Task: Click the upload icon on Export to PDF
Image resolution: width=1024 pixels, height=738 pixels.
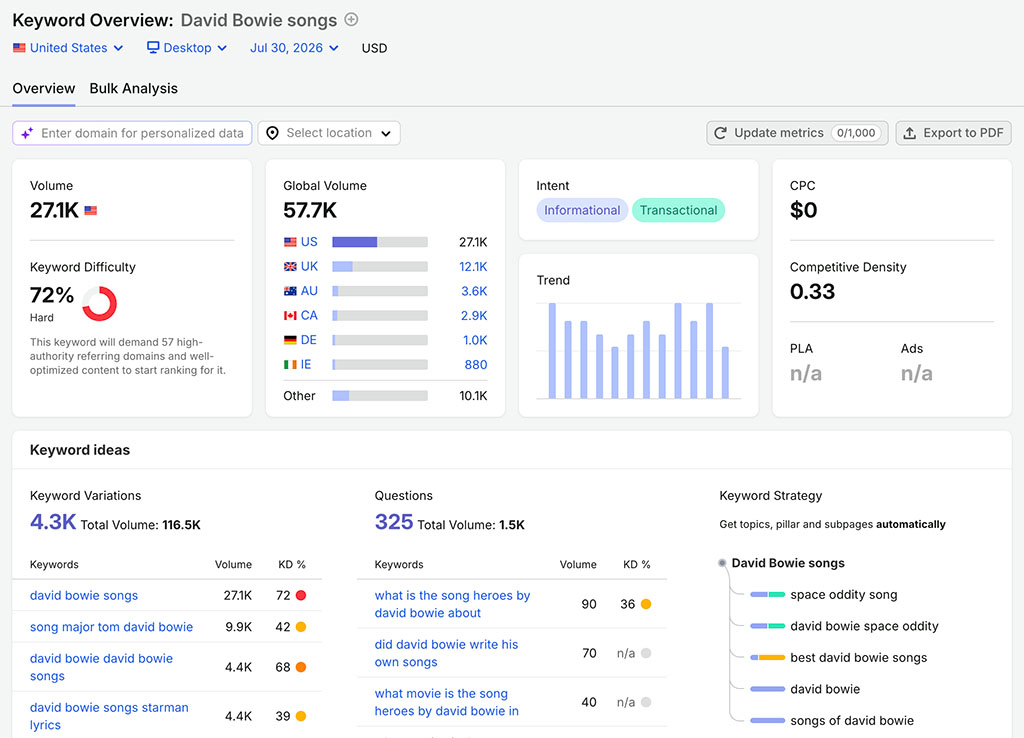Action: point(909,133)
